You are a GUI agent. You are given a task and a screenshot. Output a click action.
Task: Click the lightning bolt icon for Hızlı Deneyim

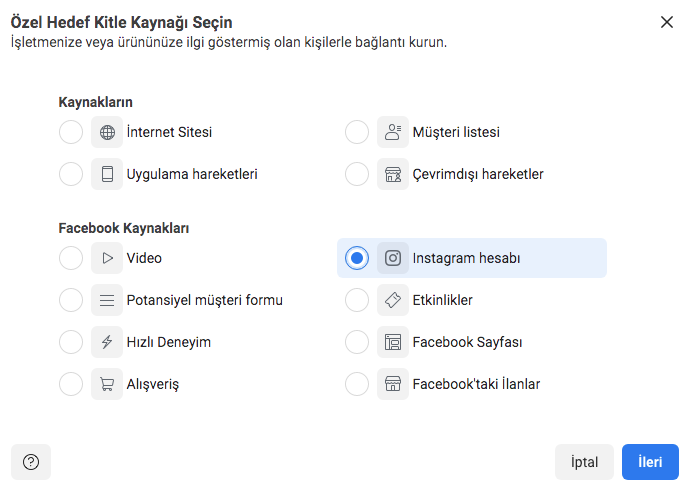click(x=107, y=342)
